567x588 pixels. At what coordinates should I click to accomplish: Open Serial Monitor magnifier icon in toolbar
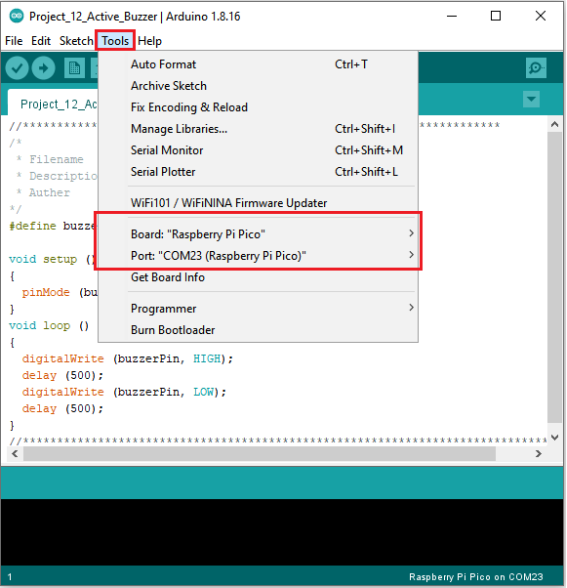(536, 68)
